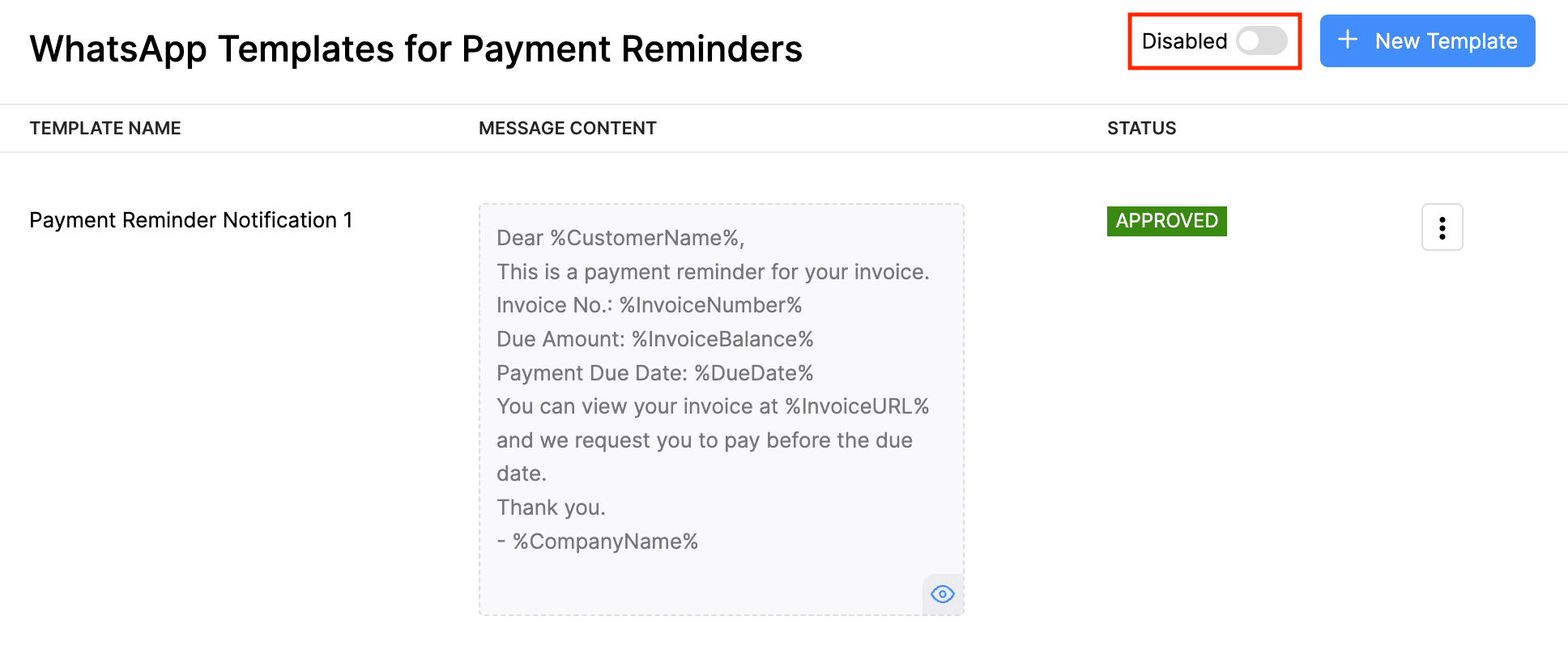Screen dimensions: 1568x654
Task: Click the WhatsApp Templates for Payment Reminders heading
Action: pyautogui.click(x=415, y=49)
